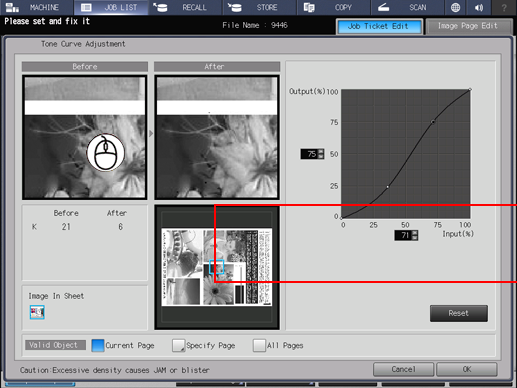The height and width of the screenshot is (388, 517).
Task: Decrease the Input percent value stepper
Action: pyautogui.click(x=415, y=238)
